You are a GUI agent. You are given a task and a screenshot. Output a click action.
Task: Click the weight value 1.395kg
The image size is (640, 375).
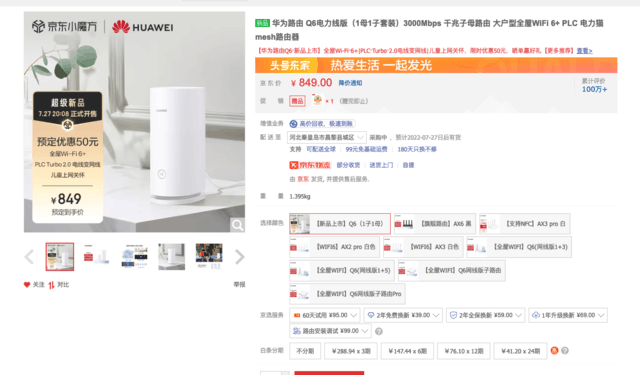[300, 197]
